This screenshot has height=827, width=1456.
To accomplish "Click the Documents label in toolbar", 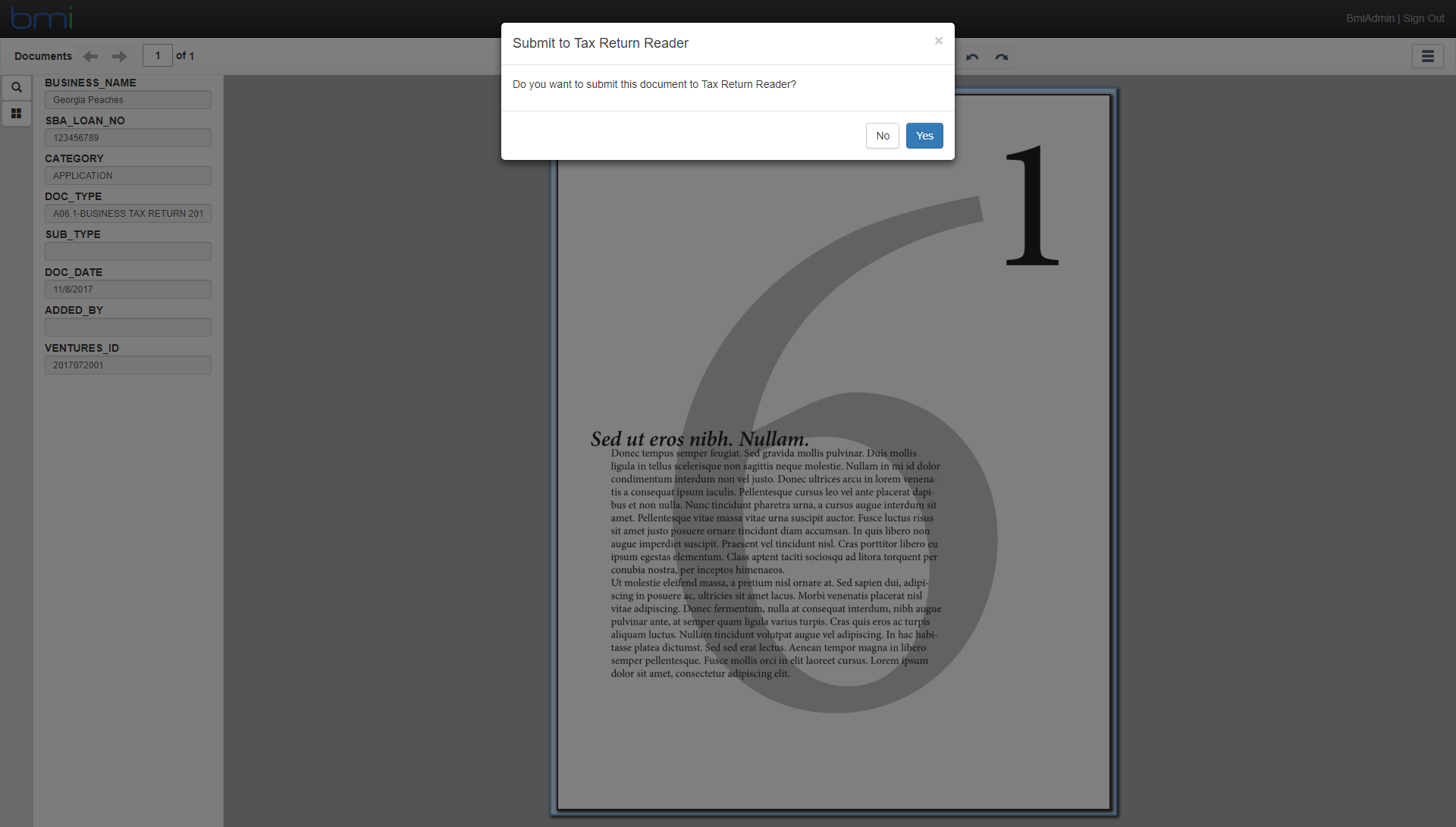I will (x=43, y=56).
